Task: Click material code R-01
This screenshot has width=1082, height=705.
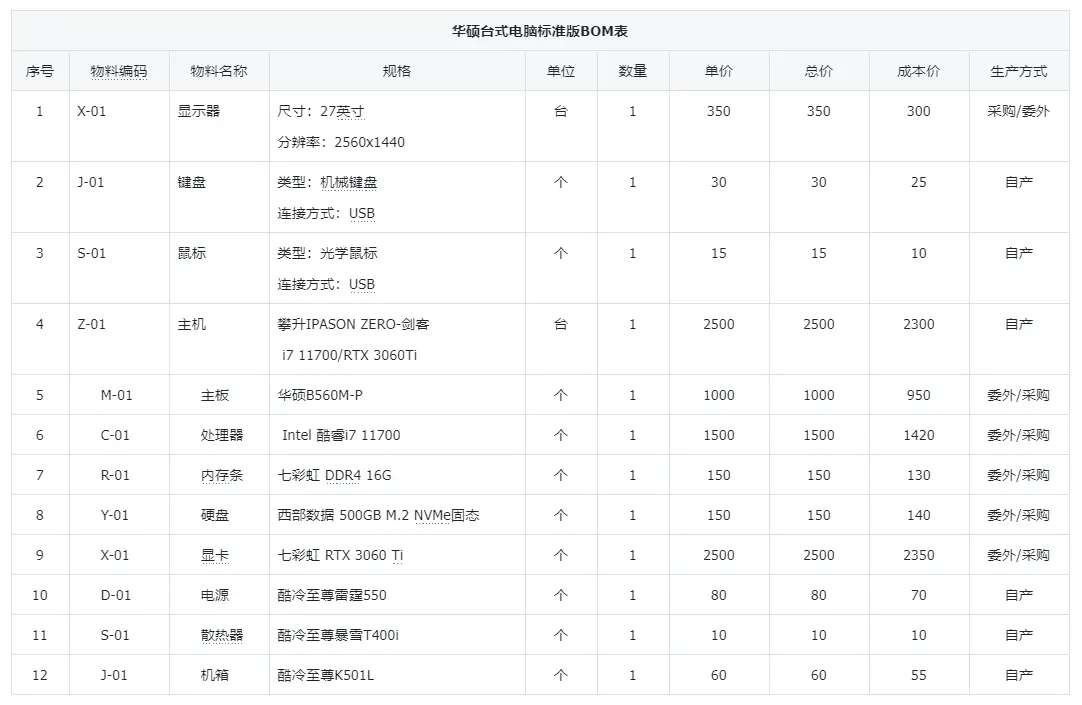Action: pyautogui.click(x=115, y=475)
